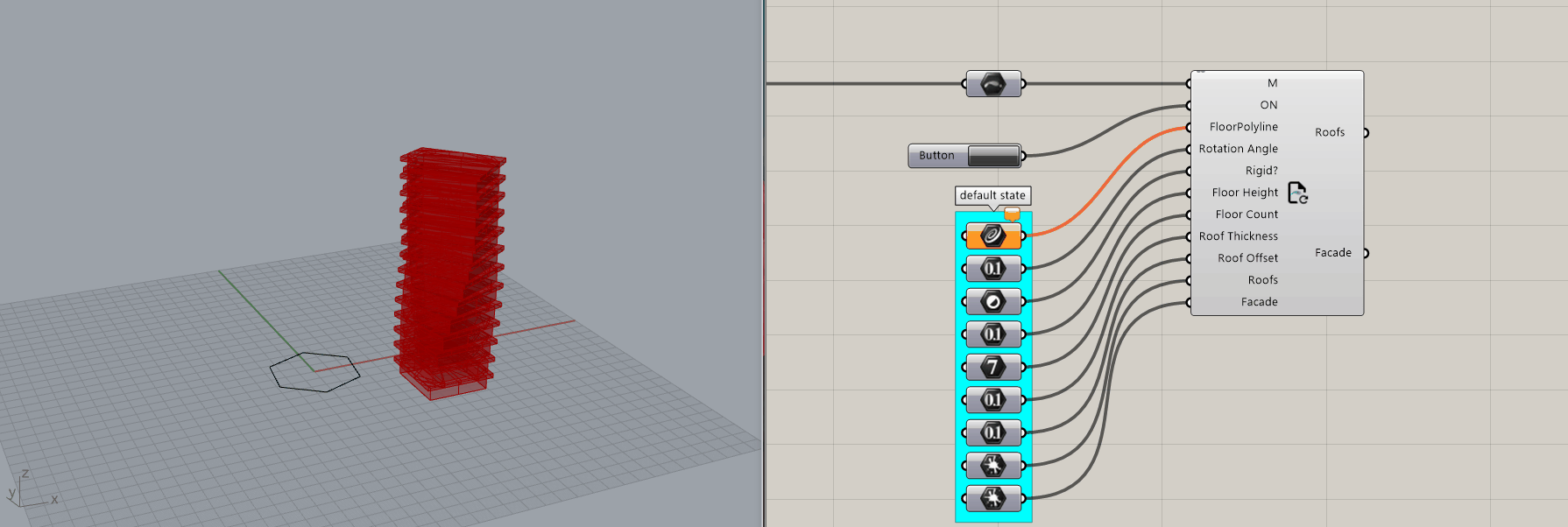Select the integer 7 Floor Count parameter

click(993, 367)
